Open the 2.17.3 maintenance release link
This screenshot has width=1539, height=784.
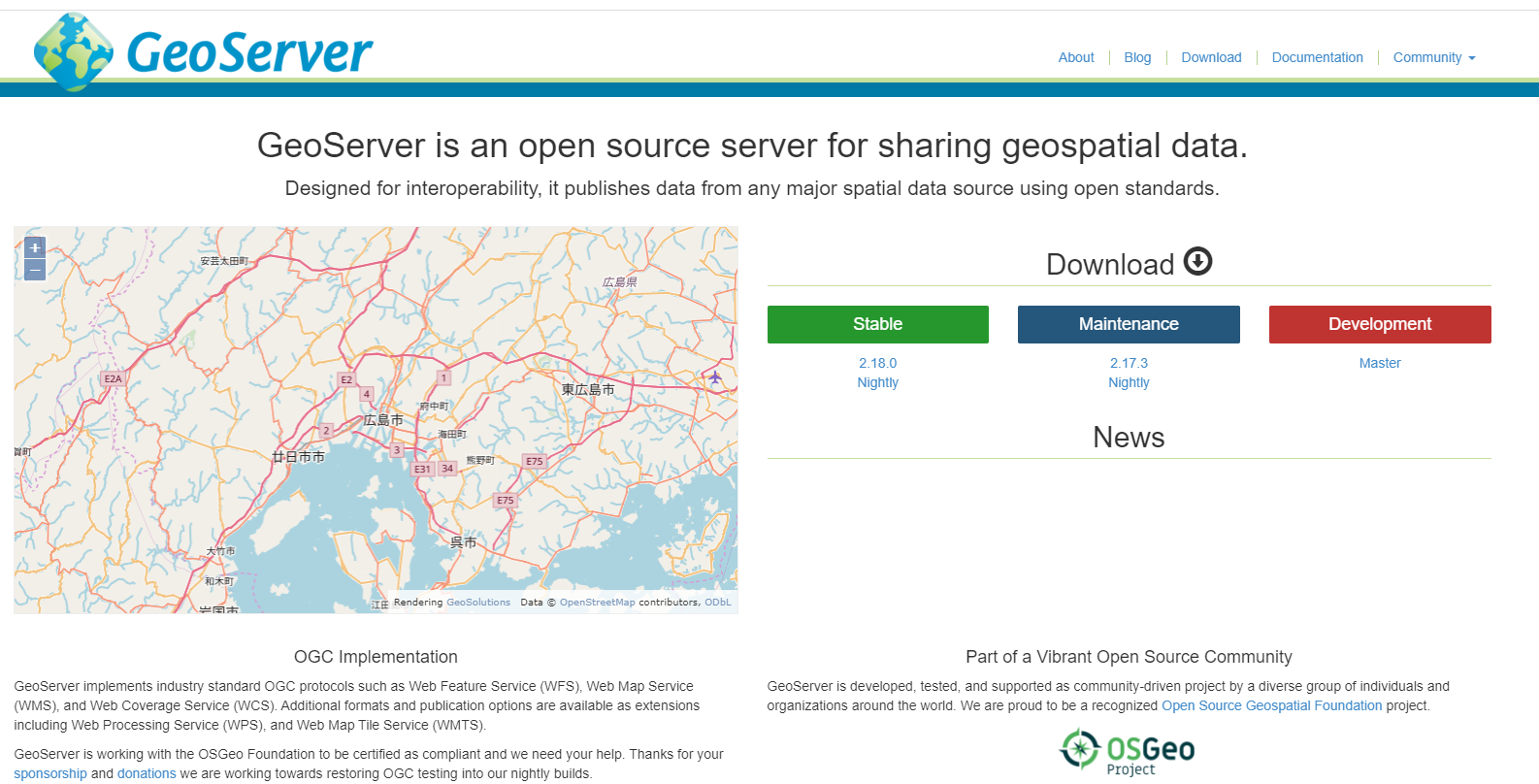(1129, 363)
